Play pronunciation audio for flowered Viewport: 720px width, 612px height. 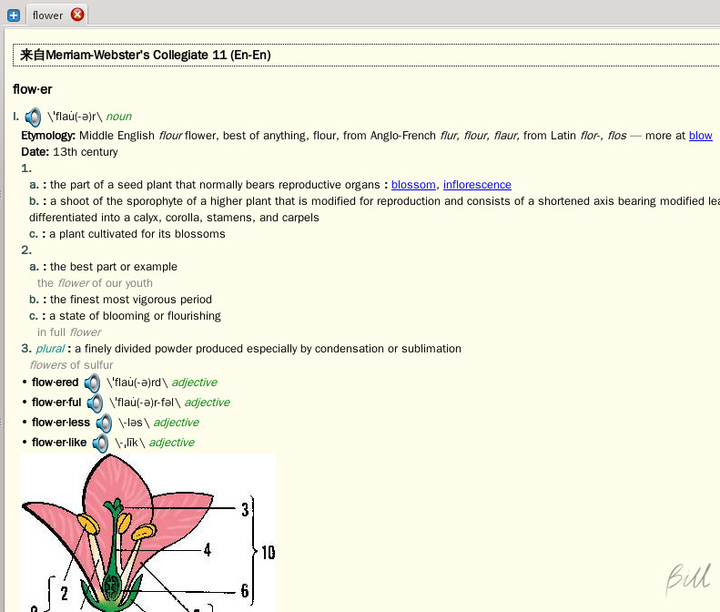(92, 383)
